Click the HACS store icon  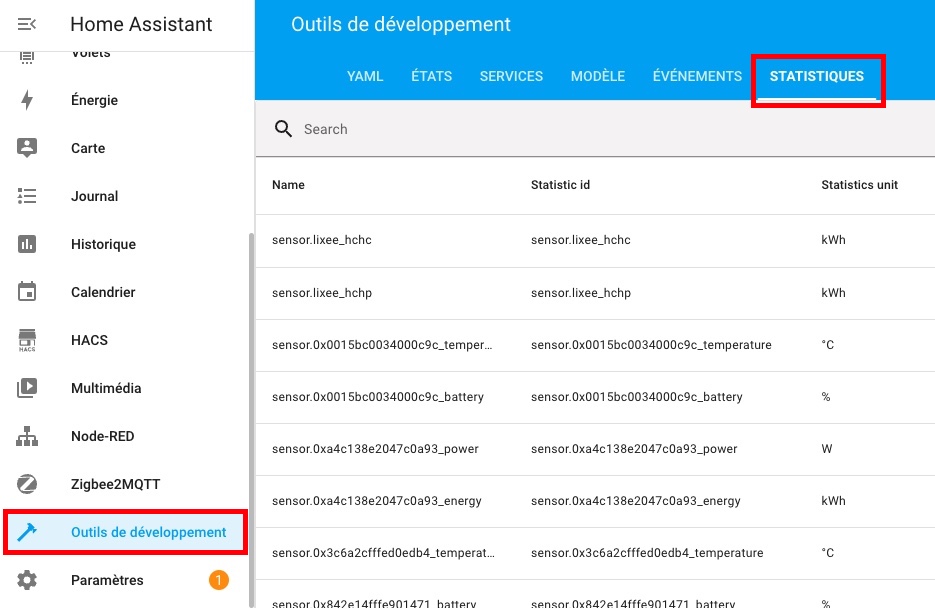click(27, 340)
